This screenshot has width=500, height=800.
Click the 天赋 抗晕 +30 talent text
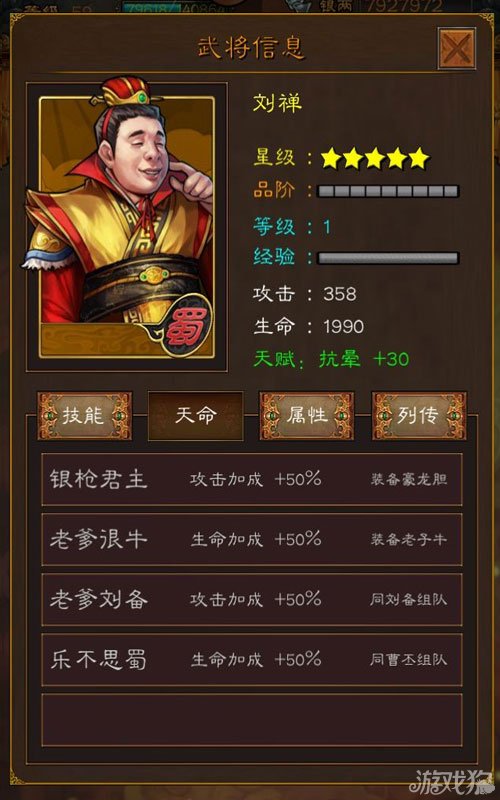click(331, 359)
